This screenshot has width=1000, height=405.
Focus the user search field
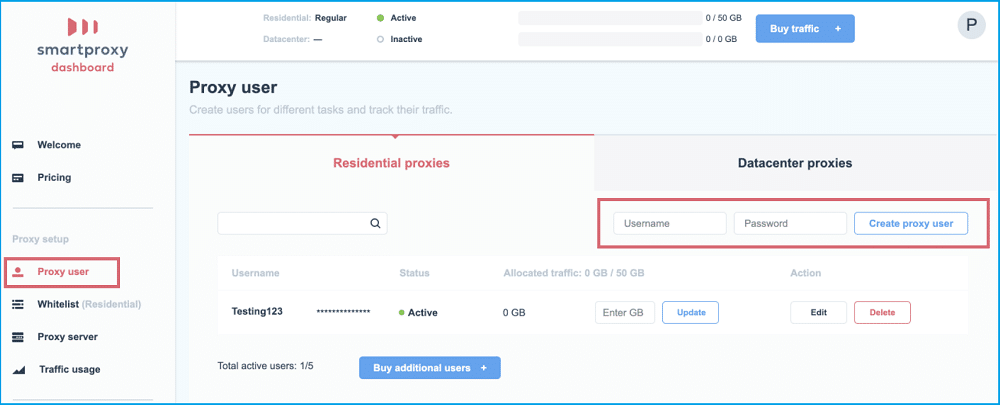click(302, 223)
